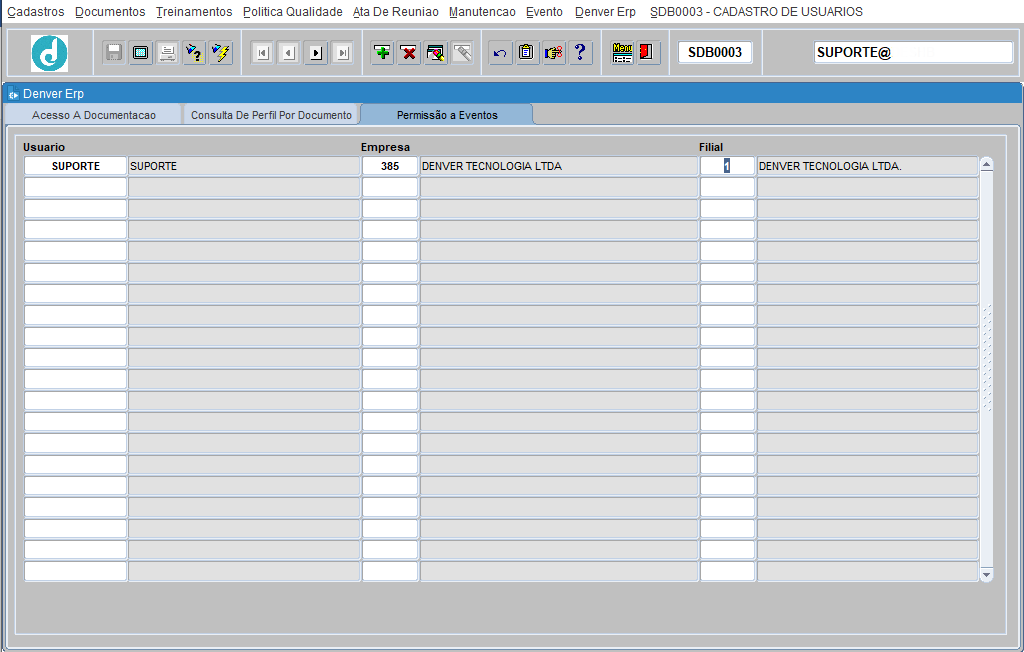Open the Cadastros menu
This screenshot has width=1024, height=652.
tap(36, 12)
